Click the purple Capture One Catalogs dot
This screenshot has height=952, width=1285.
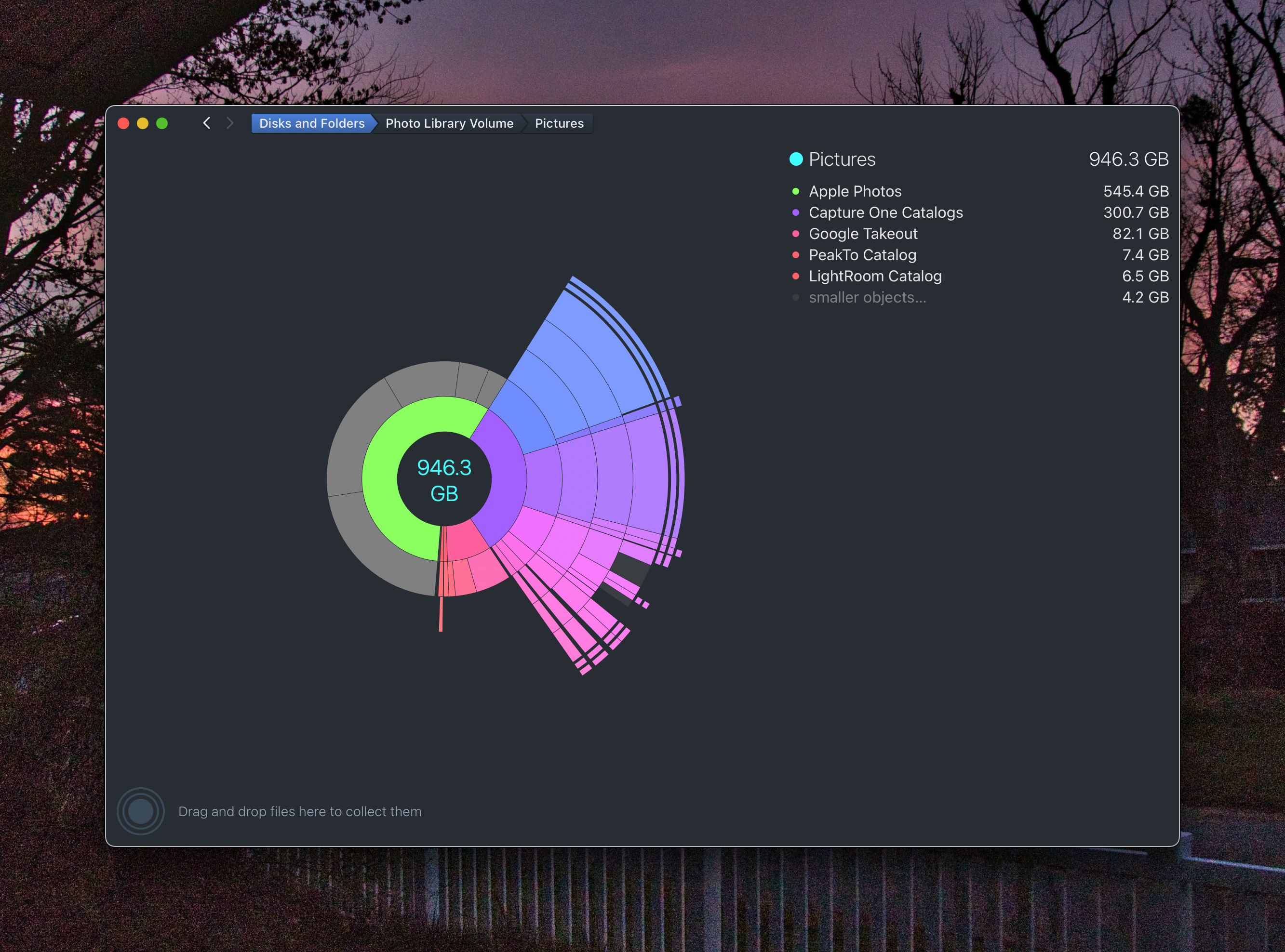pyautogui.click(x=796, y=212)
